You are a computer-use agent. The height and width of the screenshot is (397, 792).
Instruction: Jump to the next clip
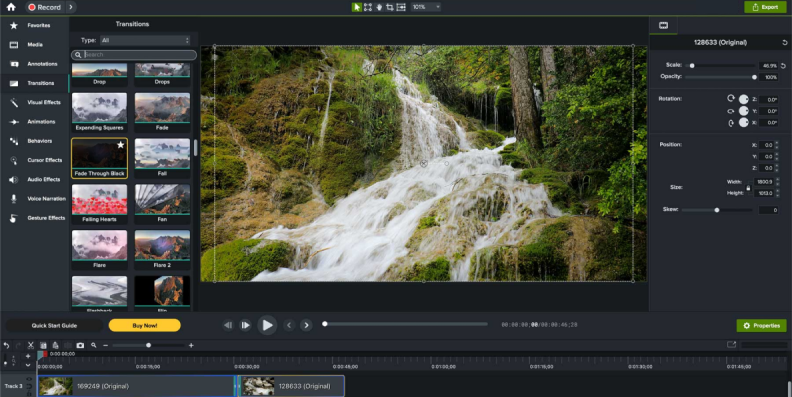[x=306, y=325]
